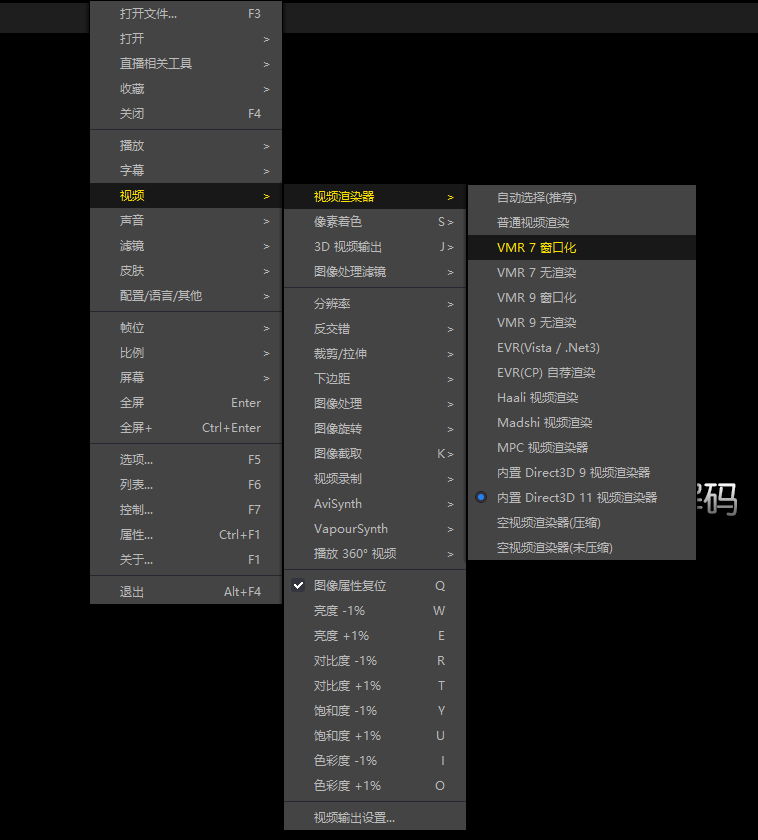Open the 直播相关工具 submenu
758x840 pixels.
pyautogui.click(x=156, y=64)
